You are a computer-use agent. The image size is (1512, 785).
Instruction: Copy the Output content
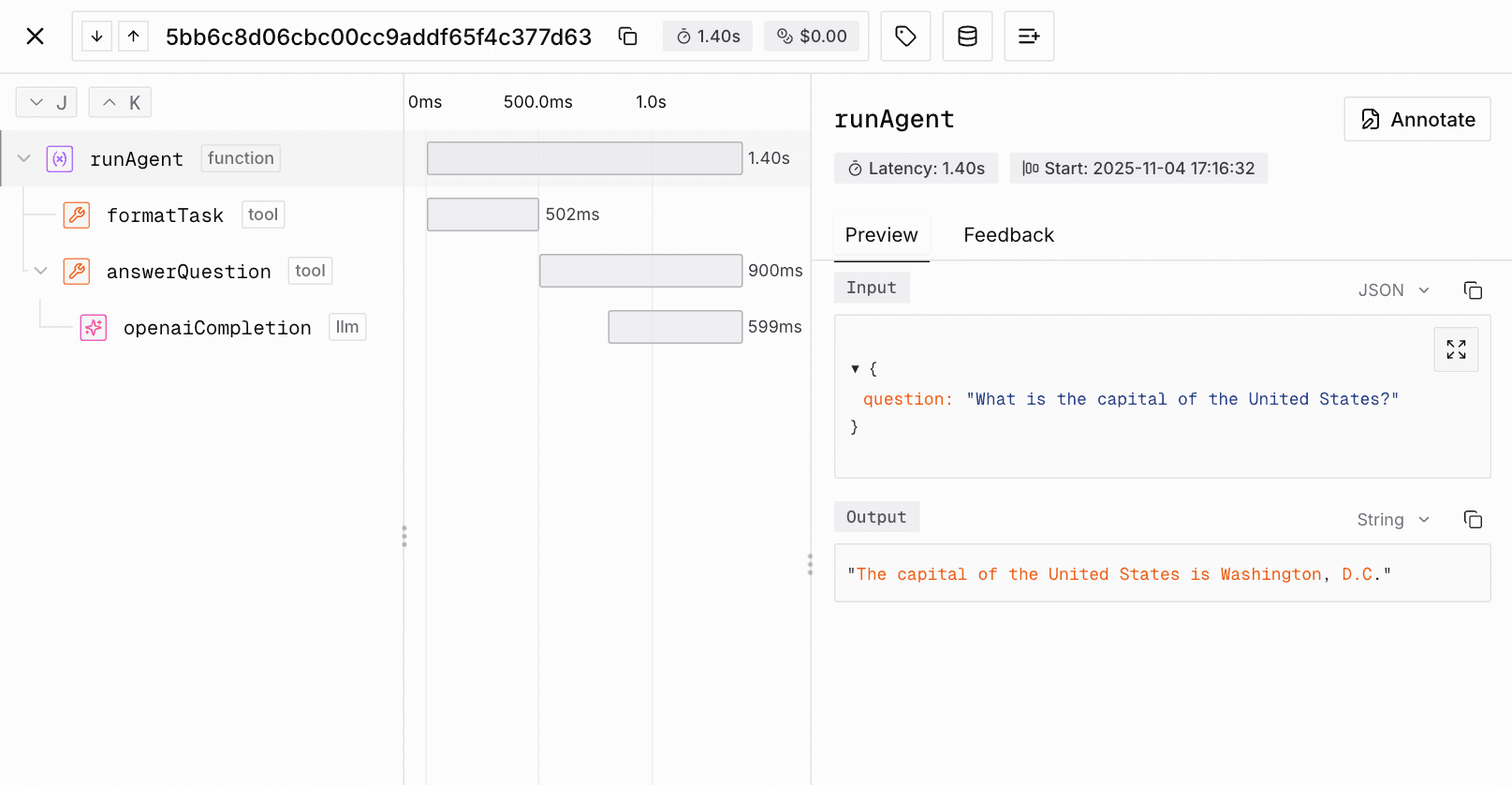(1473, 520)
